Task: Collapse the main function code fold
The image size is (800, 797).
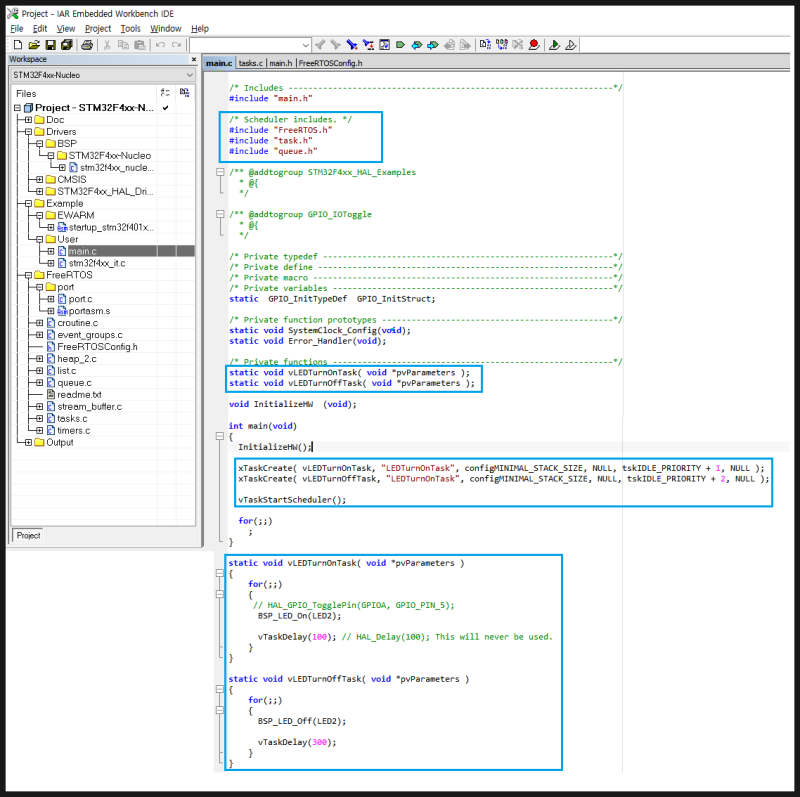Action: click(220, 436)
